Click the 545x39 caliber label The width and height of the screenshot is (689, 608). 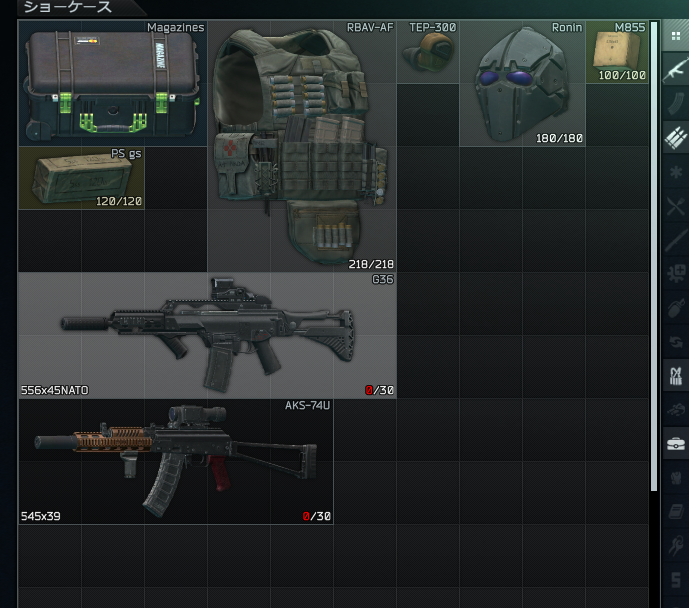point(40,516)
